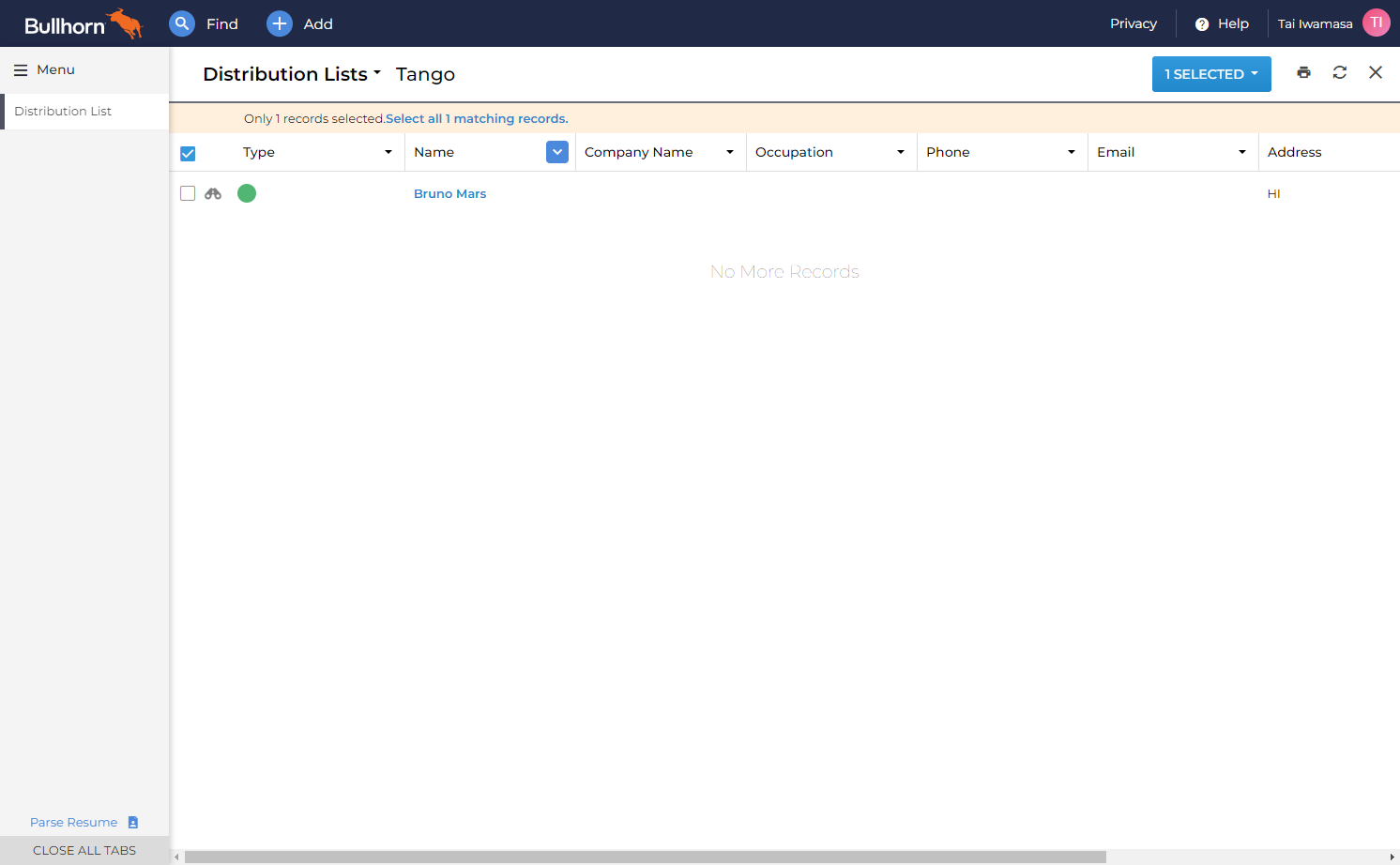Click the Tango list title
Screen dimensions: 1400x865
pos(425,75)
